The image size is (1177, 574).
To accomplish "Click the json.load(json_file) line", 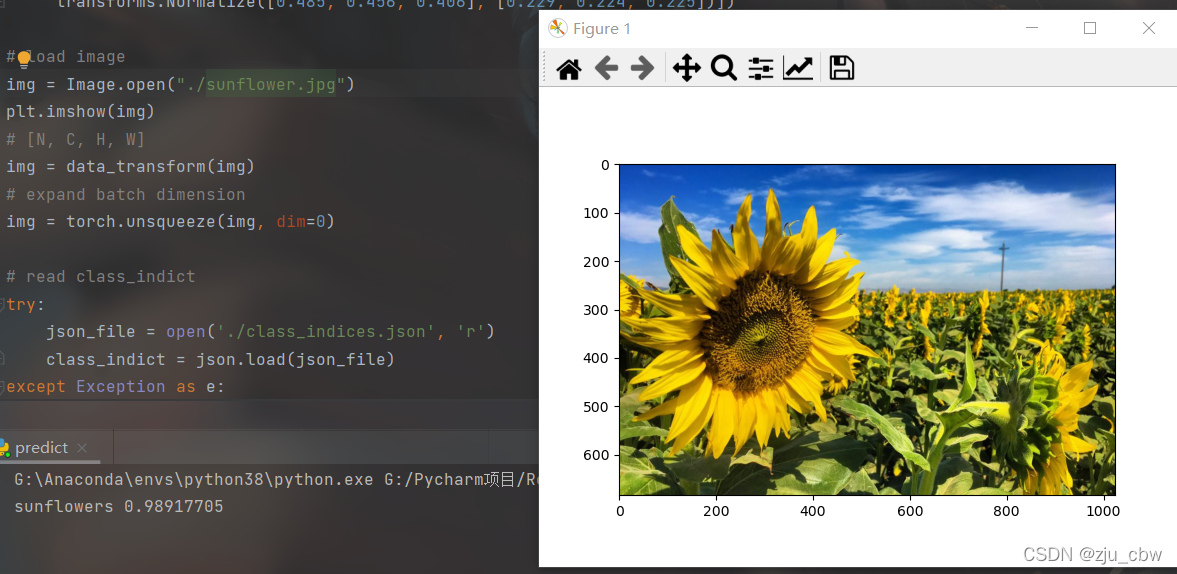I will [221, 359].
